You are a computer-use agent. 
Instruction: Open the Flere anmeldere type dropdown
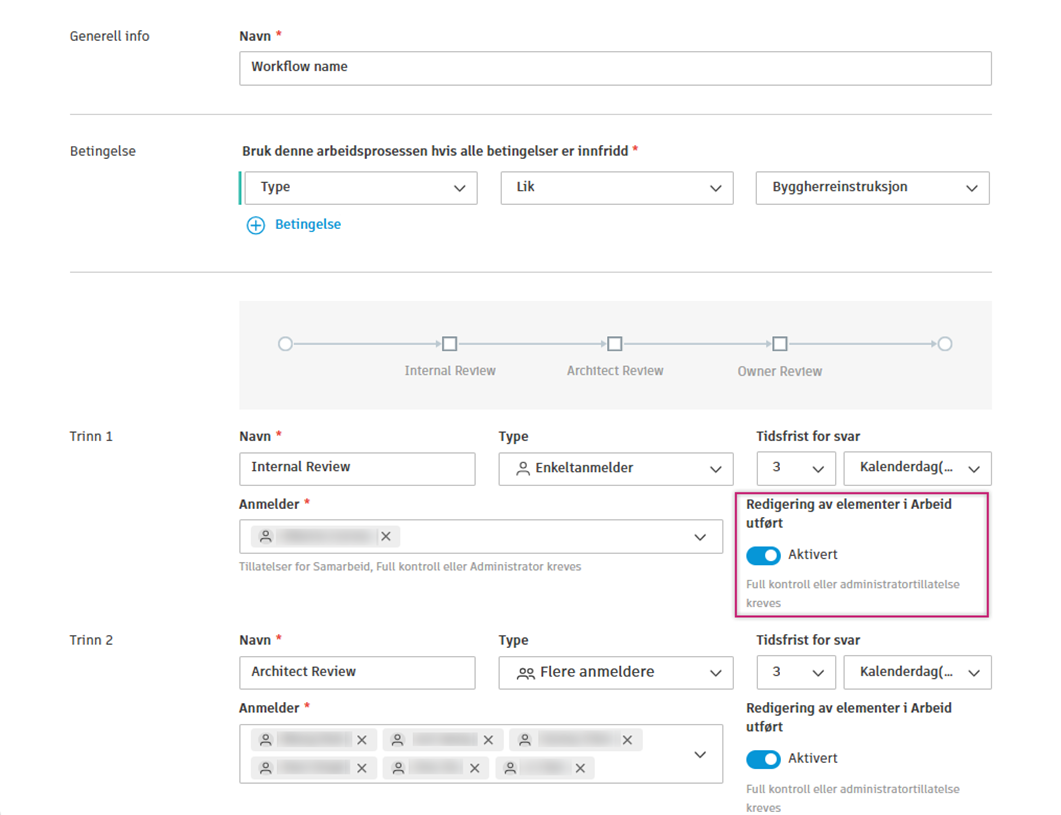click(616, 673)
